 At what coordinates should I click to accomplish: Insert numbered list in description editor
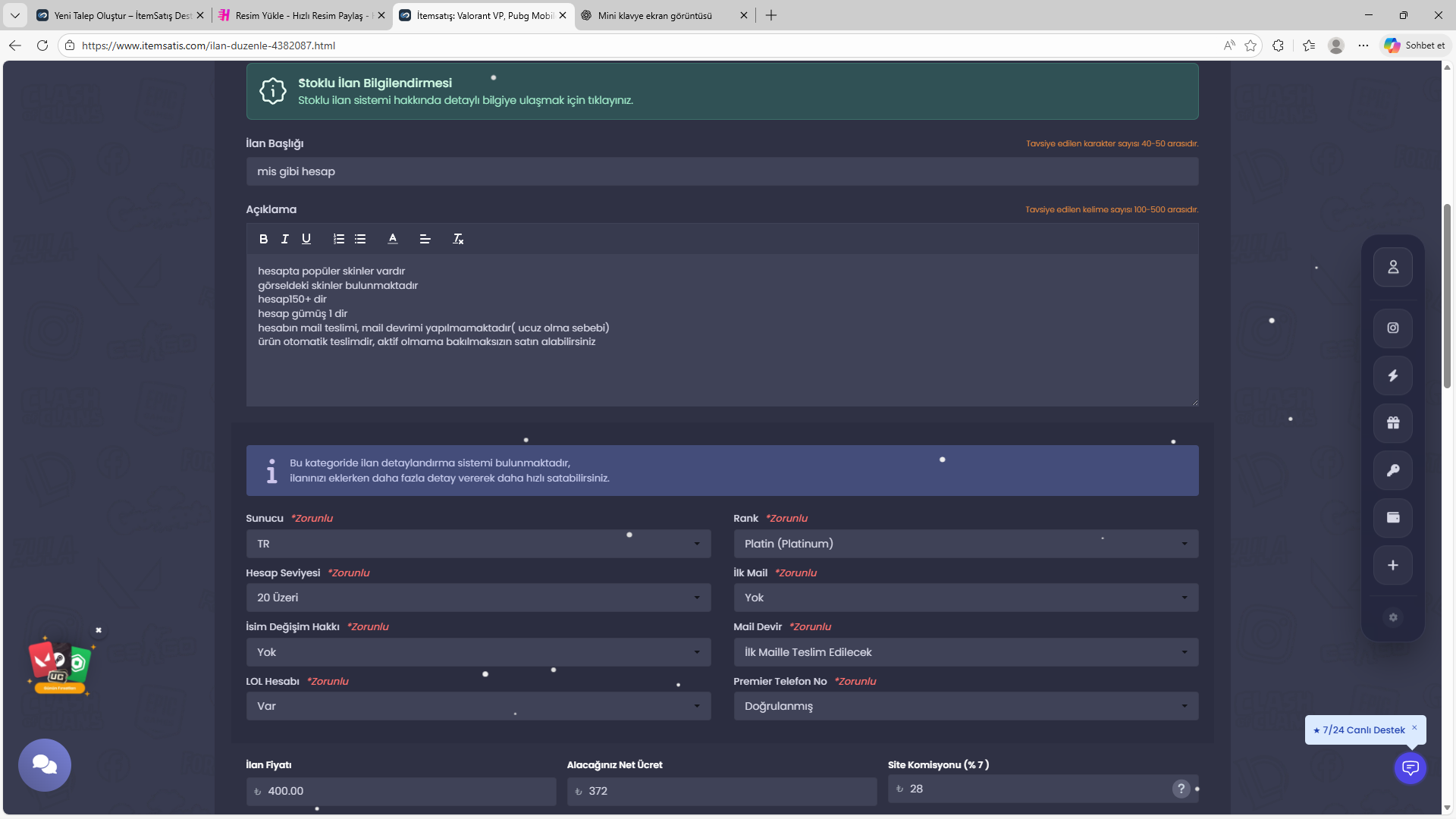pos(339,239)
